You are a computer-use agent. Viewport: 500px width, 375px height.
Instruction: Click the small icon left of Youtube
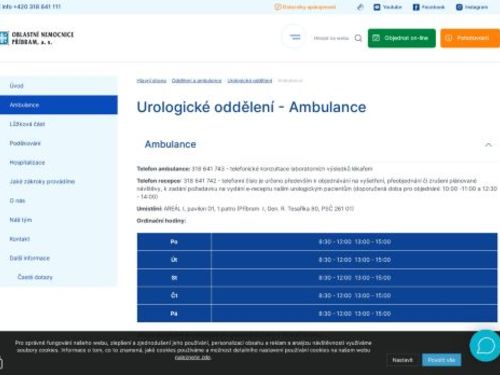coord(360,7)
